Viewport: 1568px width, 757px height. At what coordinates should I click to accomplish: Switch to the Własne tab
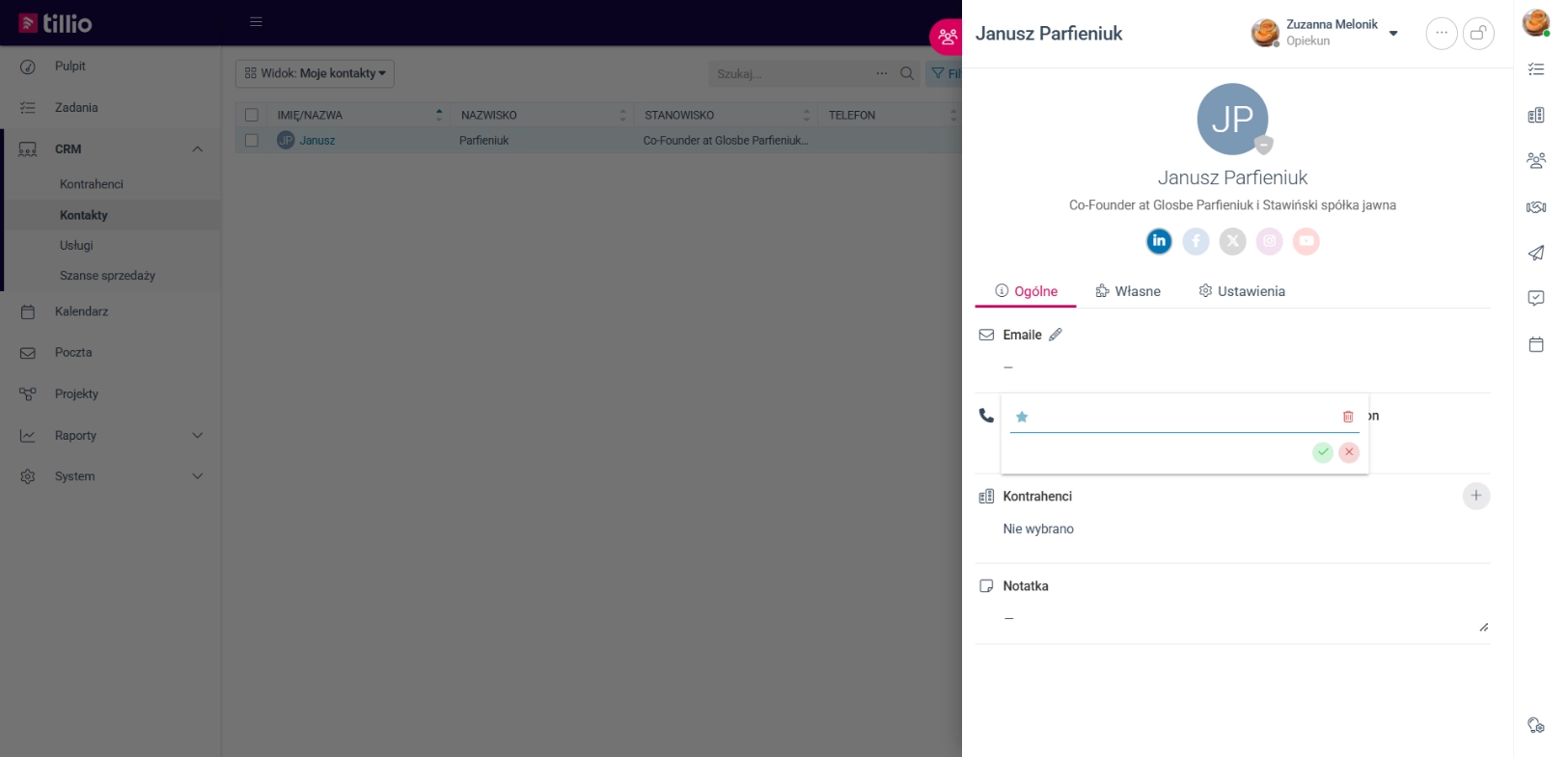[1128, 291]
